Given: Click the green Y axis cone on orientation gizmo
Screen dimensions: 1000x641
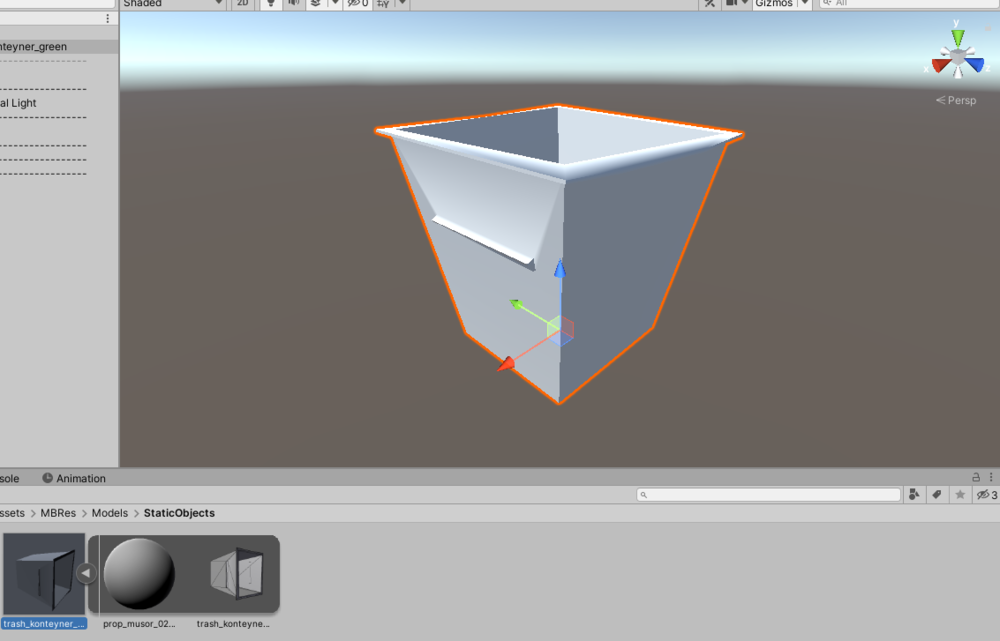Looking at the screenshot, I should [x=957, y=37].
